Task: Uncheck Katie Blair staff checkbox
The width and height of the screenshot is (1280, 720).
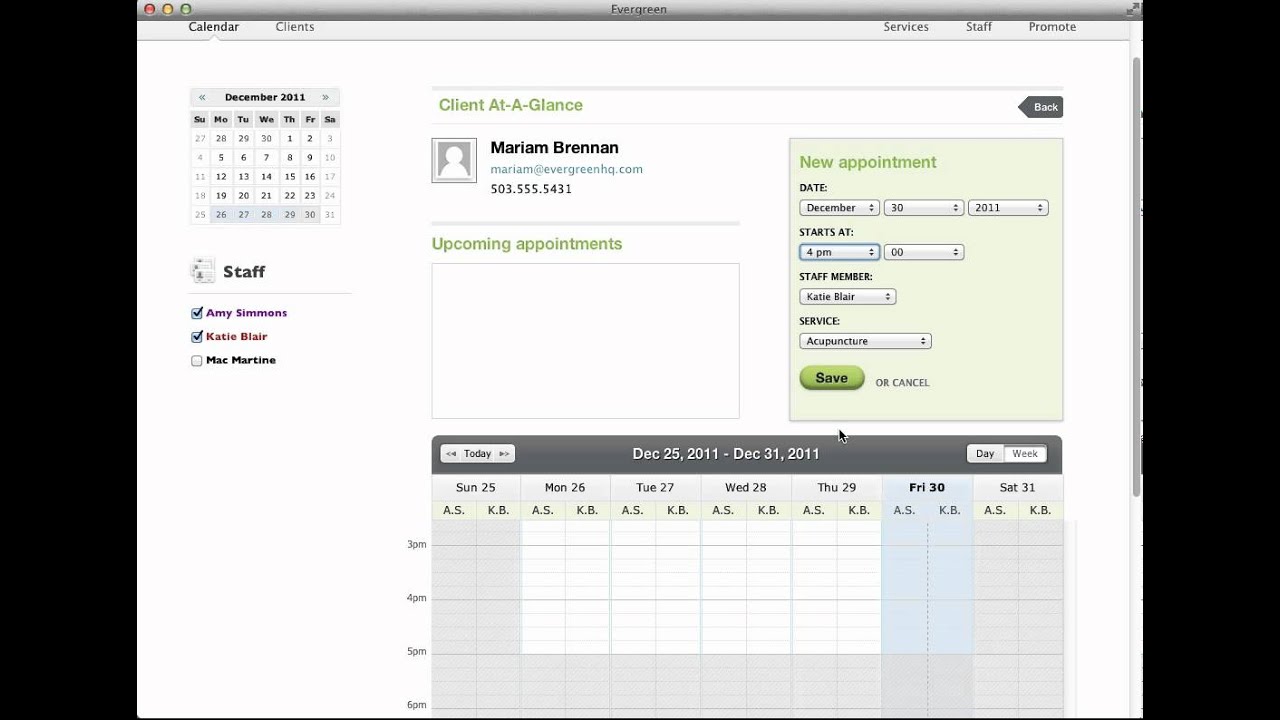Action: [197, 337]
